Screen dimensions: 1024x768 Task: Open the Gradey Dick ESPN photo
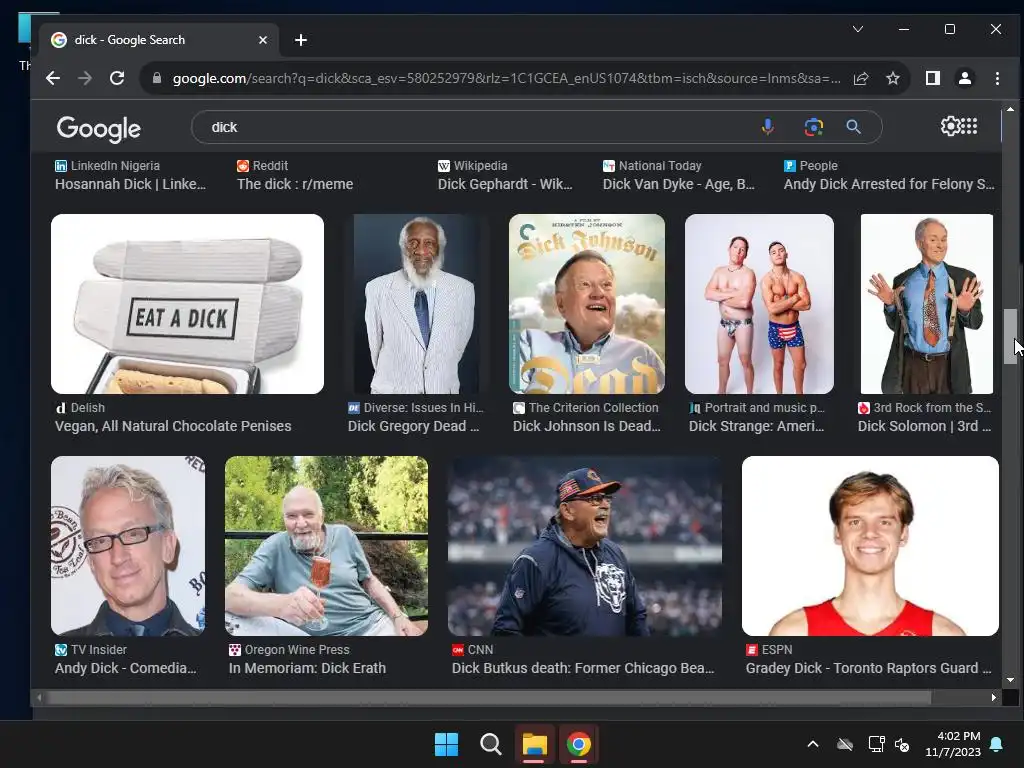click(x=870, y=546)
